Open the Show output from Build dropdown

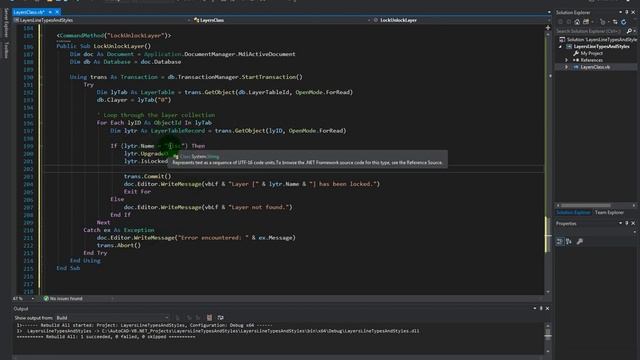click(112, 318)
